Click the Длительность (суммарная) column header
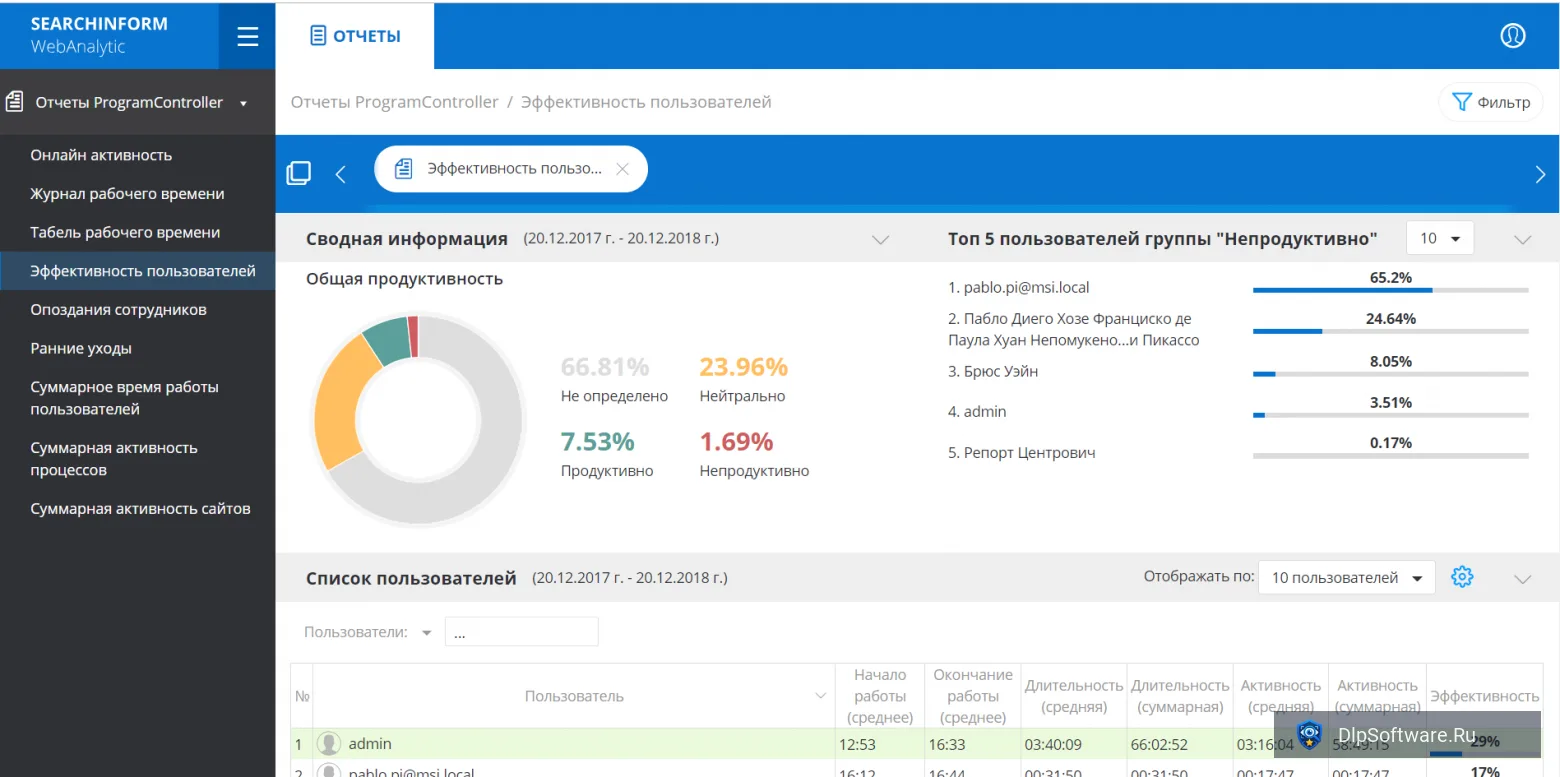The height and width of the screenshot is (777, 1560). pyautogui.click(x=1180, y=696)
